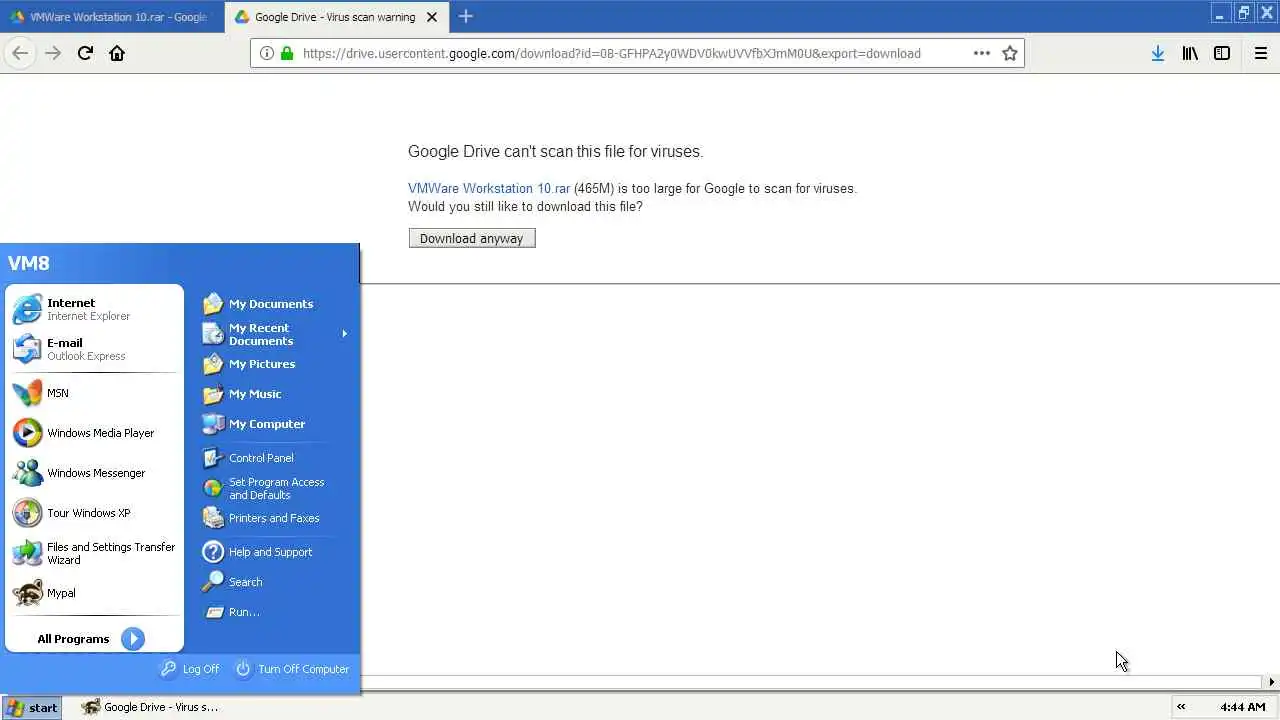Toggle the sidebar view icon
The image size is (1280, 720).
coord(1222,53)
